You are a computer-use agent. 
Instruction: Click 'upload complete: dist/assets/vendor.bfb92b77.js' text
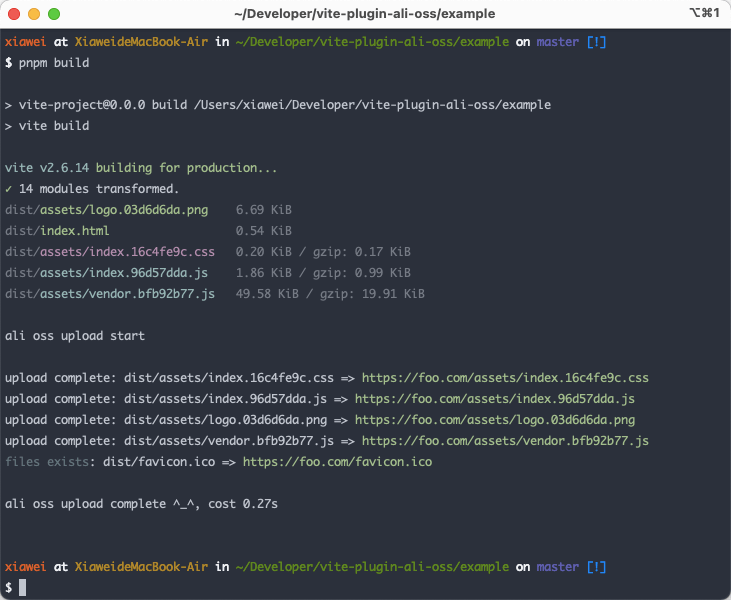coord(169,441)
